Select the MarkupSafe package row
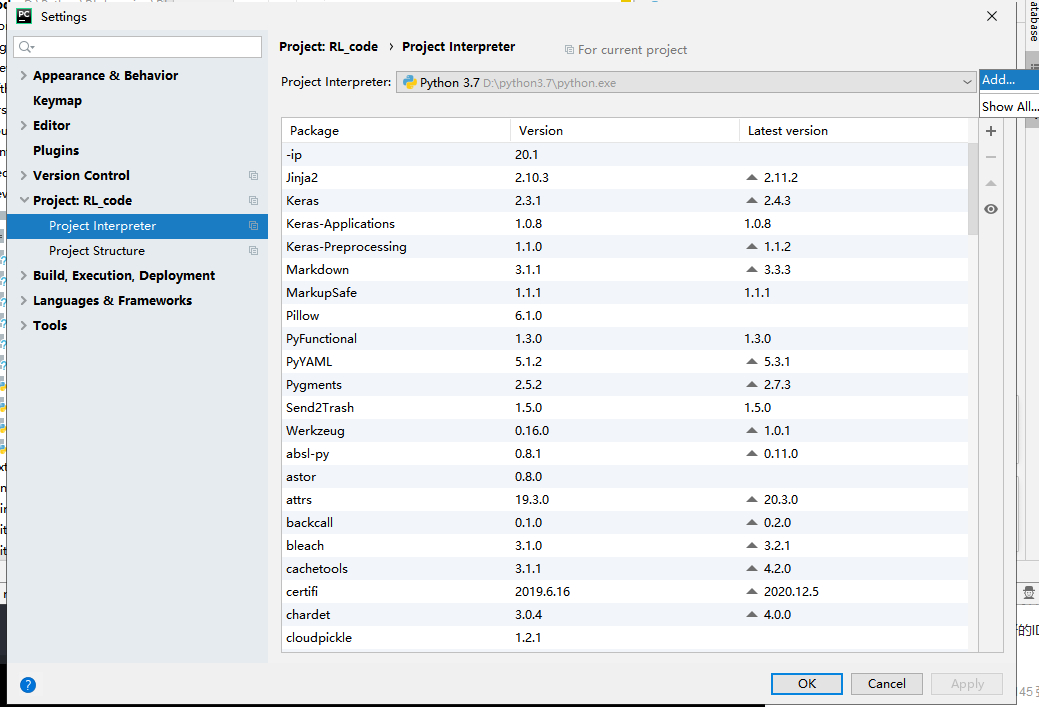The height and width of the screenshot is (707, 1039). (x=625, y=292)
